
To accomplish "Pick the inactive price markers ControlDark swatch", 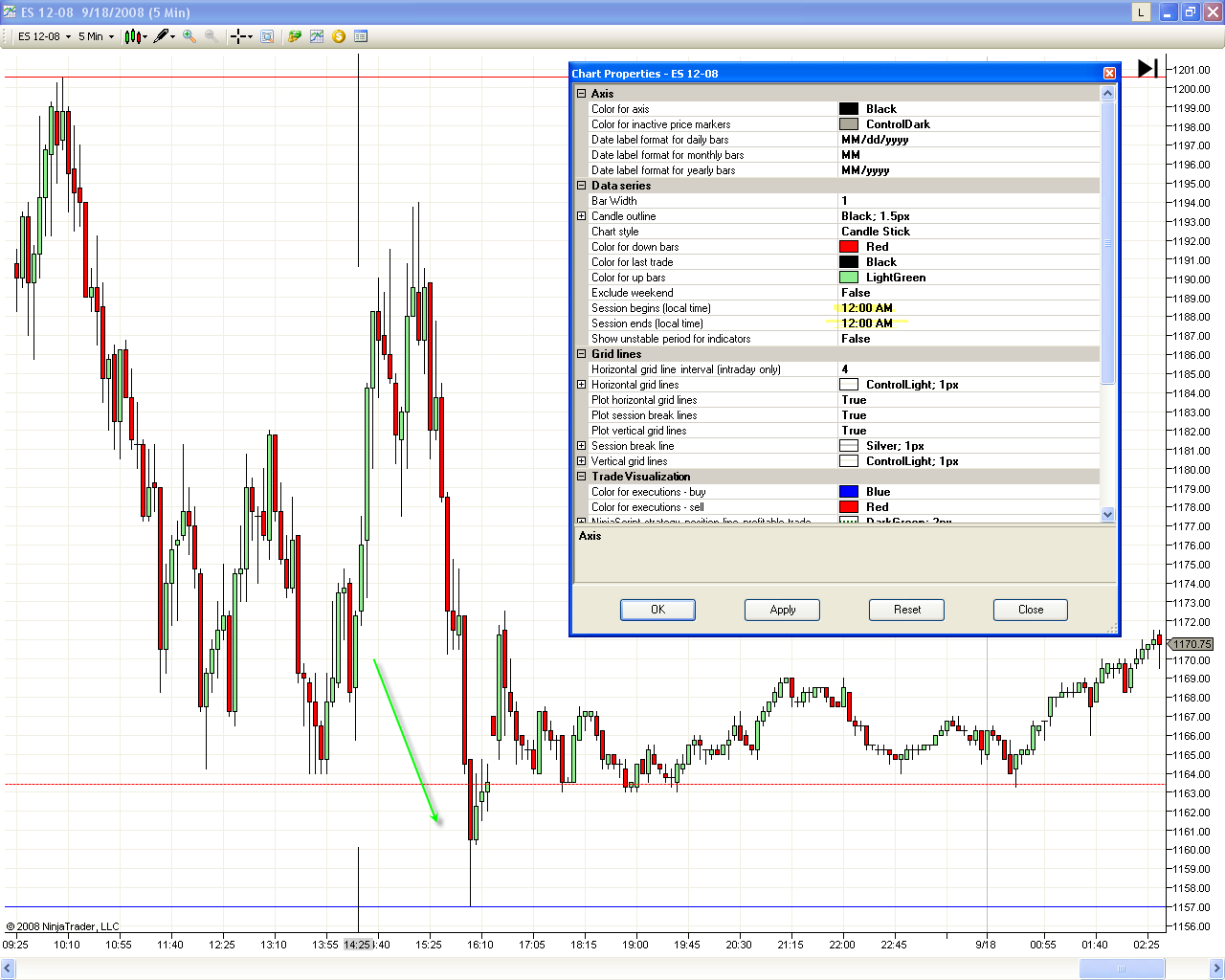I will [849, 124].
